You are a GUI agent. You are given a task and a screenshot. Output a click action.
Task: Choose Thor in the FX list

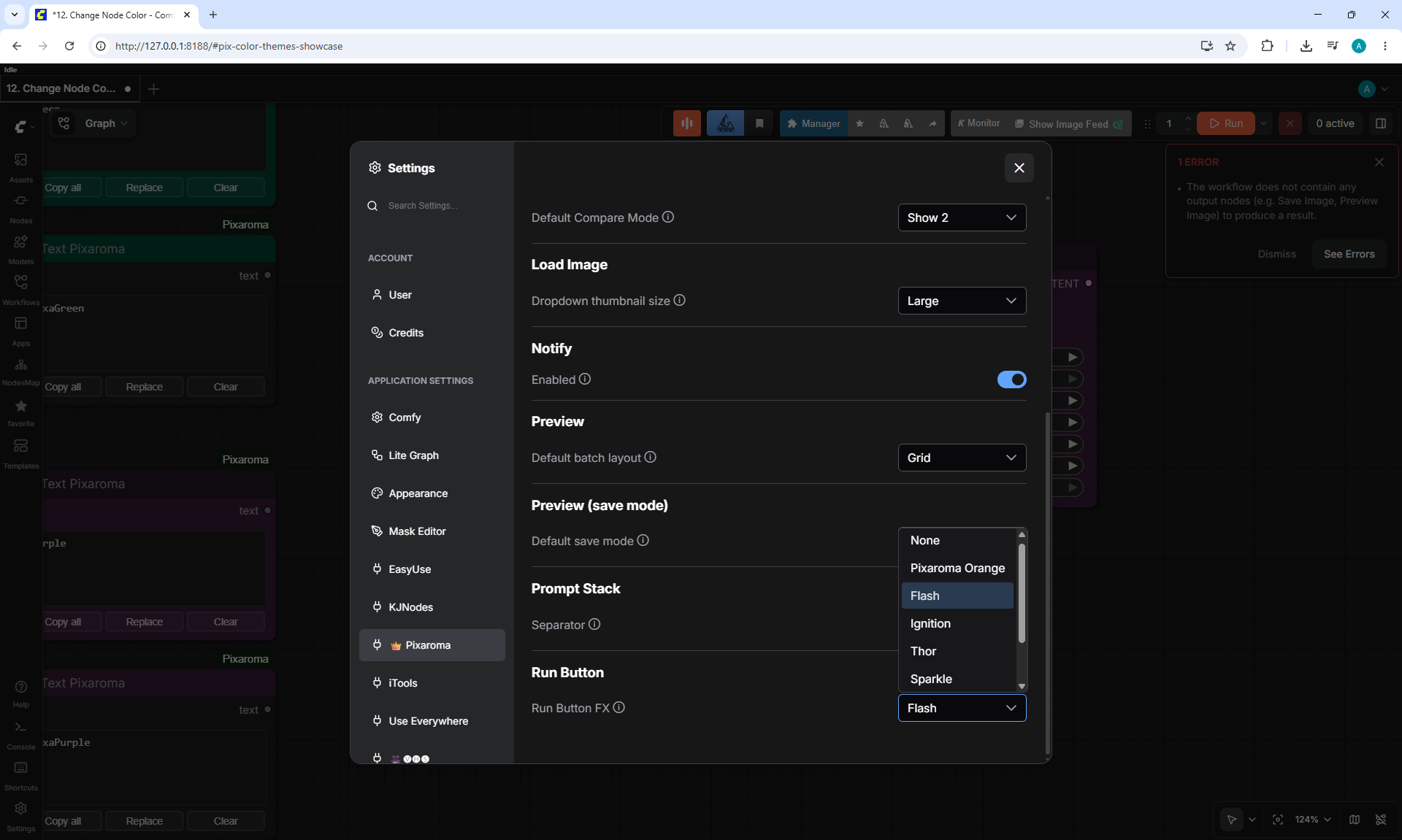[957, 651]
